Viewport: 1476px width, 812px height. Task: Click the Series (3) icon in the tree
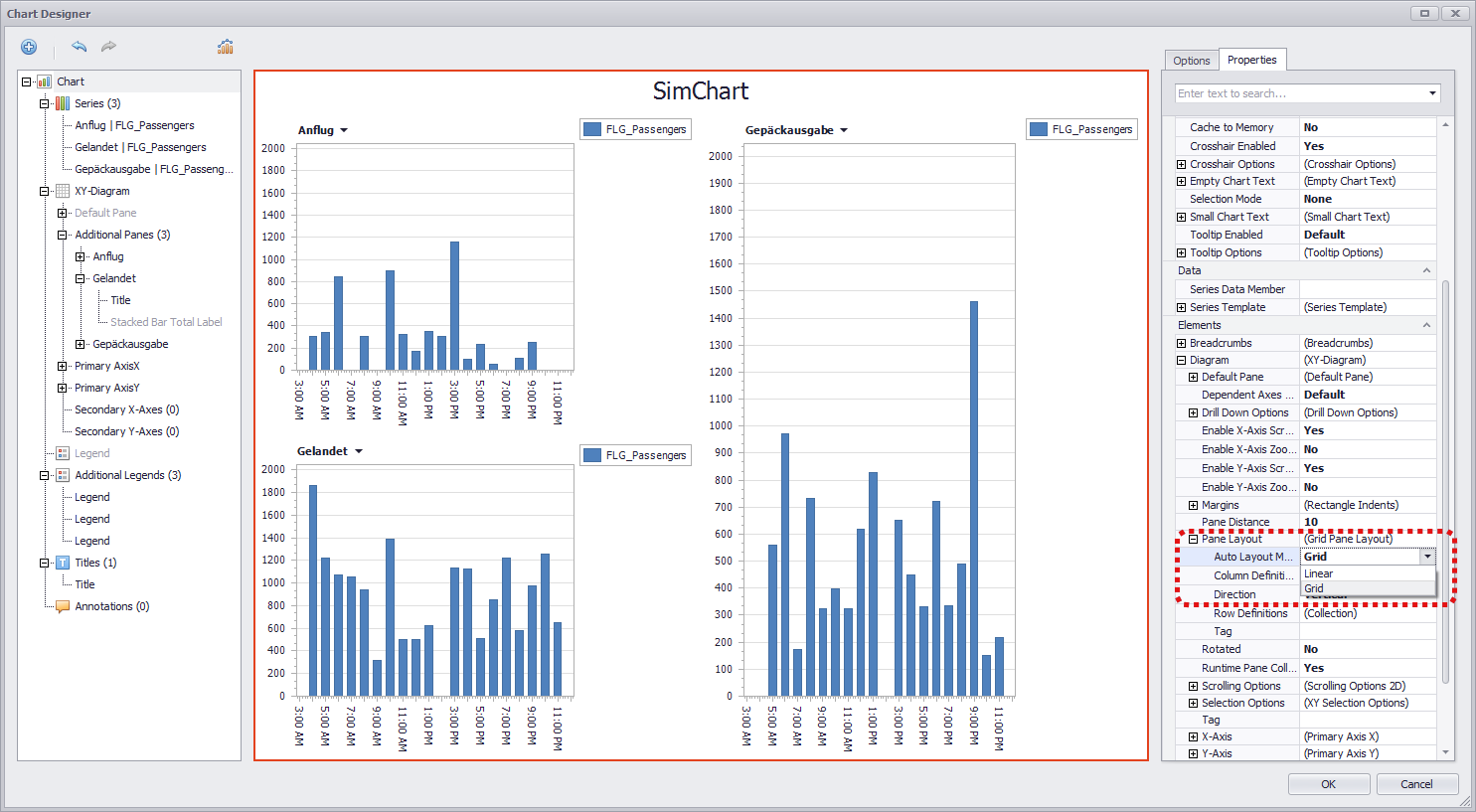(62, 102)
